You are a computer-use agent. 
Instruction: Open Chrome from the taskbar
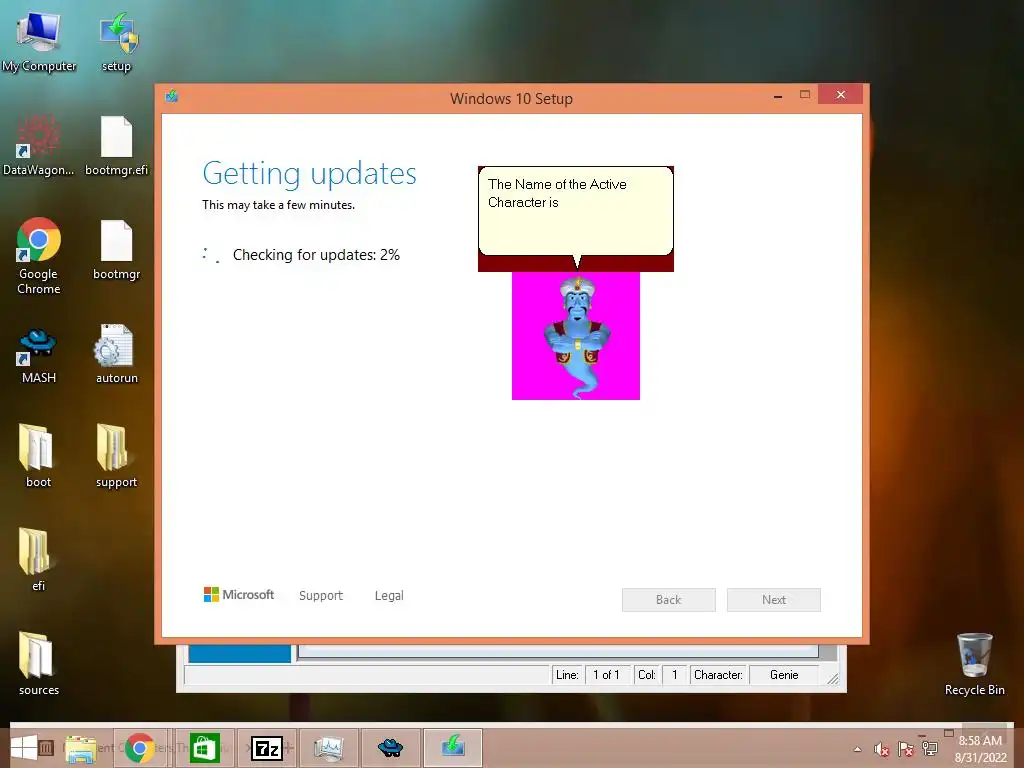[139, 748]
